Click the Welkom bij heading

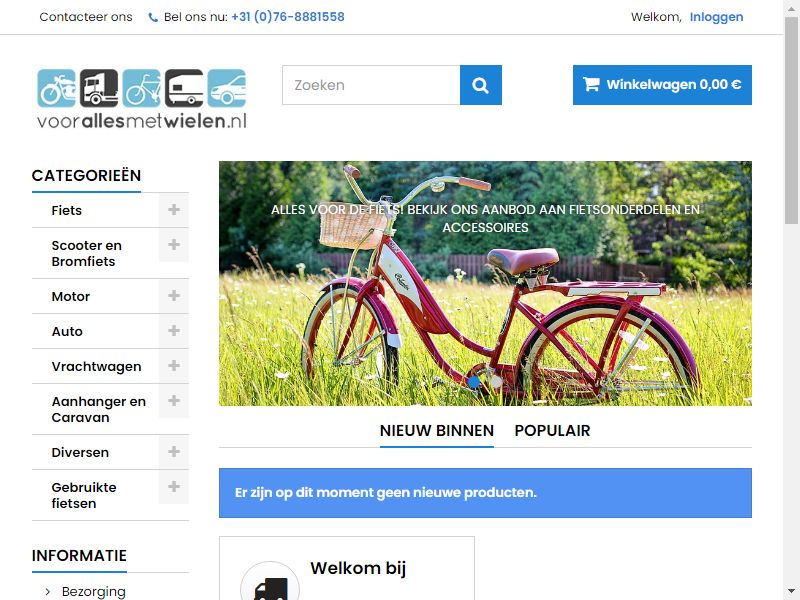pyautogui.click(x=358, y=568)
